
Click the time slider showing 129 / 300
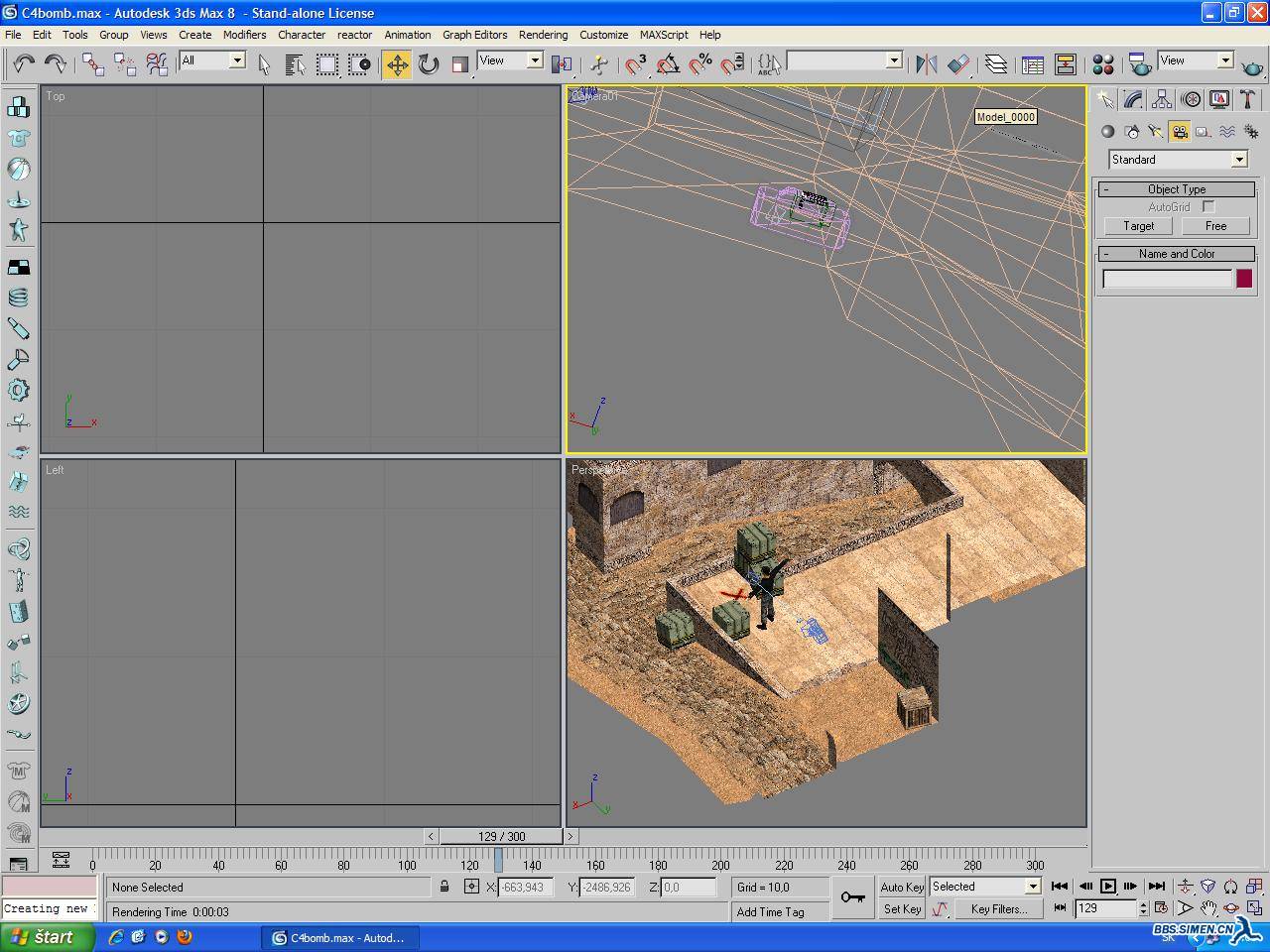click(x=501, y=836)
